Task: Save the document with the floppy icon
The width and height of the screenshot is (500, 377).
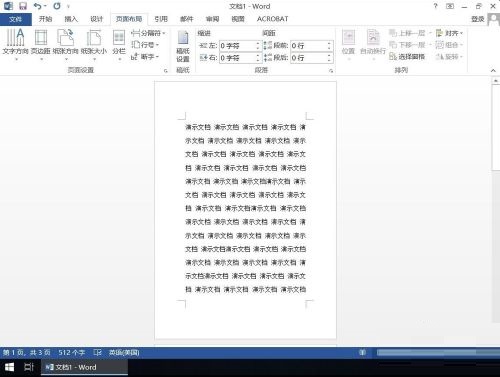Action: [x=23, y=6]
